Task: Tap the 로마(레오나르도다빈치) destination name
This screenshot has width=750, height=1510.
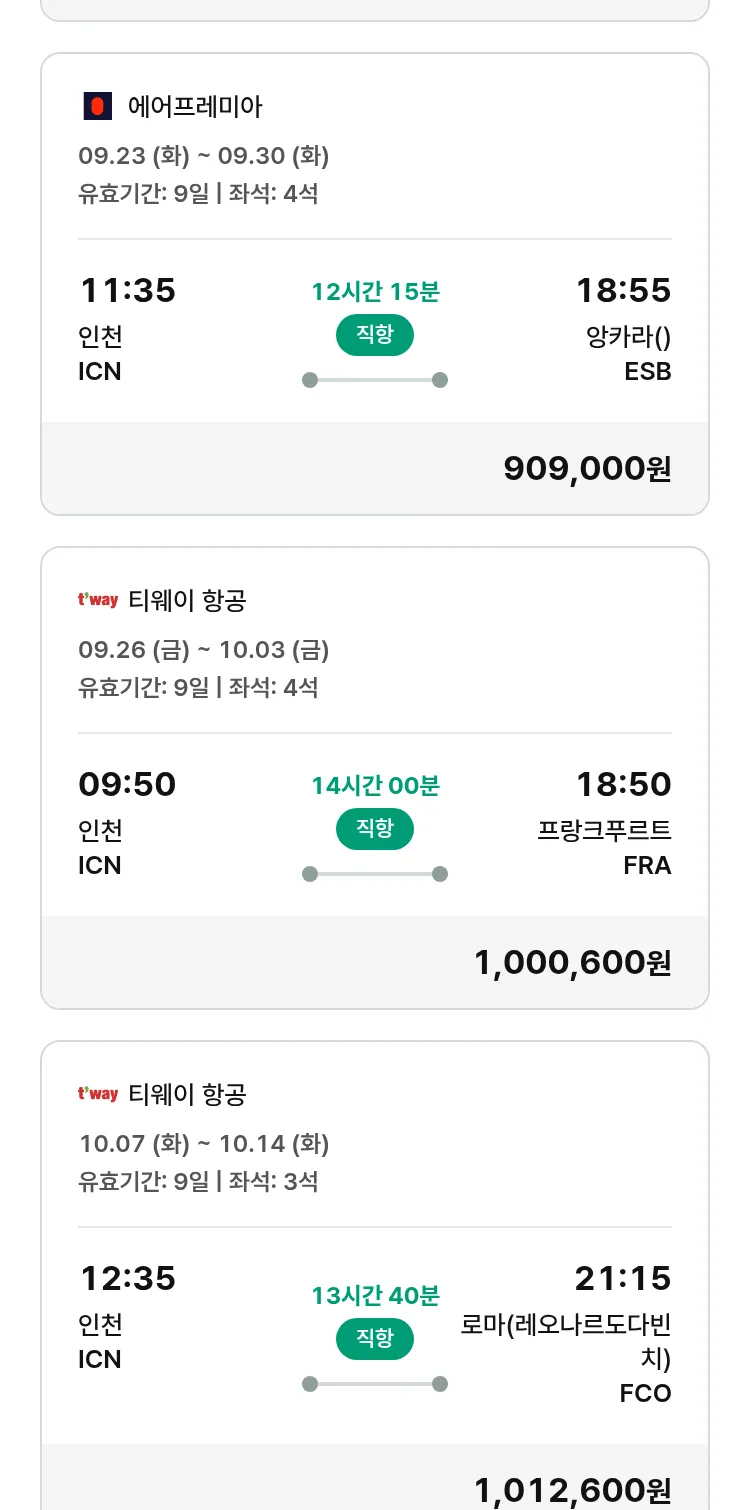Action: point(566,1342)
